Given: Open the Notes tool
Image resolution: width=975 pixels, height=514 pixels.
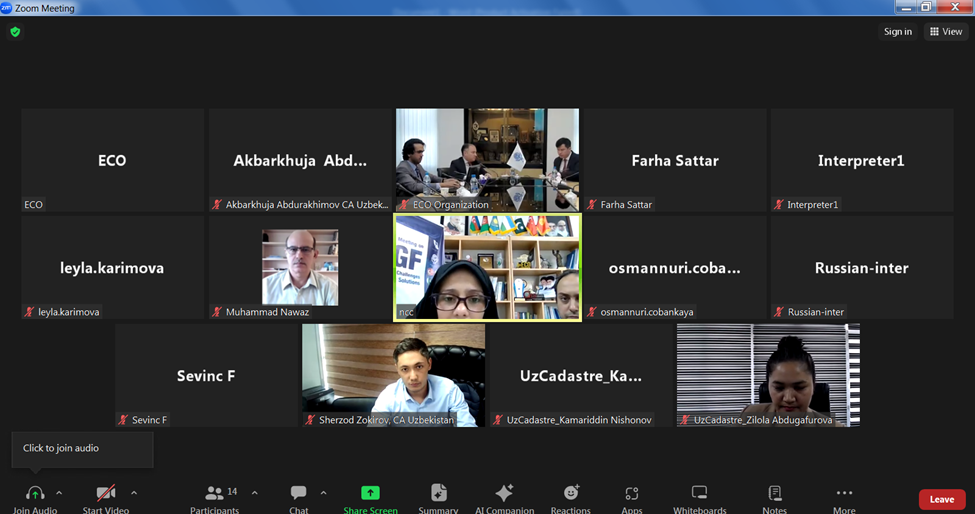Looking at the screenshot, I should [774, 493].
